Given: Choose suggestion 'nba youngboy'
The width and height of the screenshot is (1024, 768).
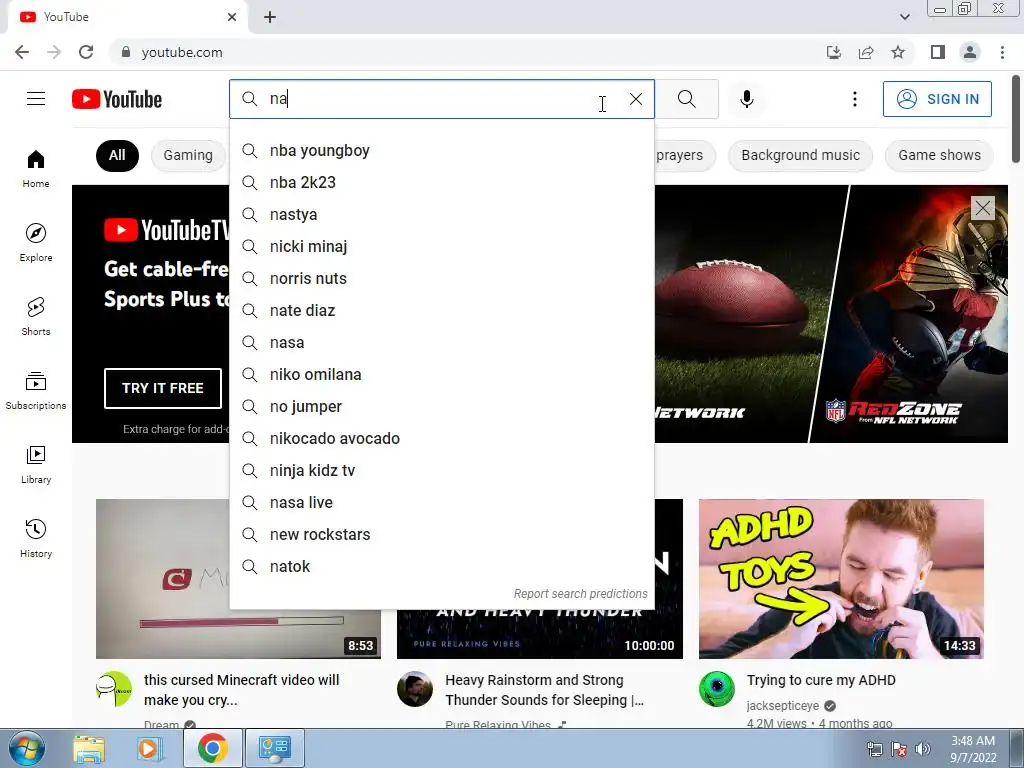Looking at the screenshot, I should (442, 151).
